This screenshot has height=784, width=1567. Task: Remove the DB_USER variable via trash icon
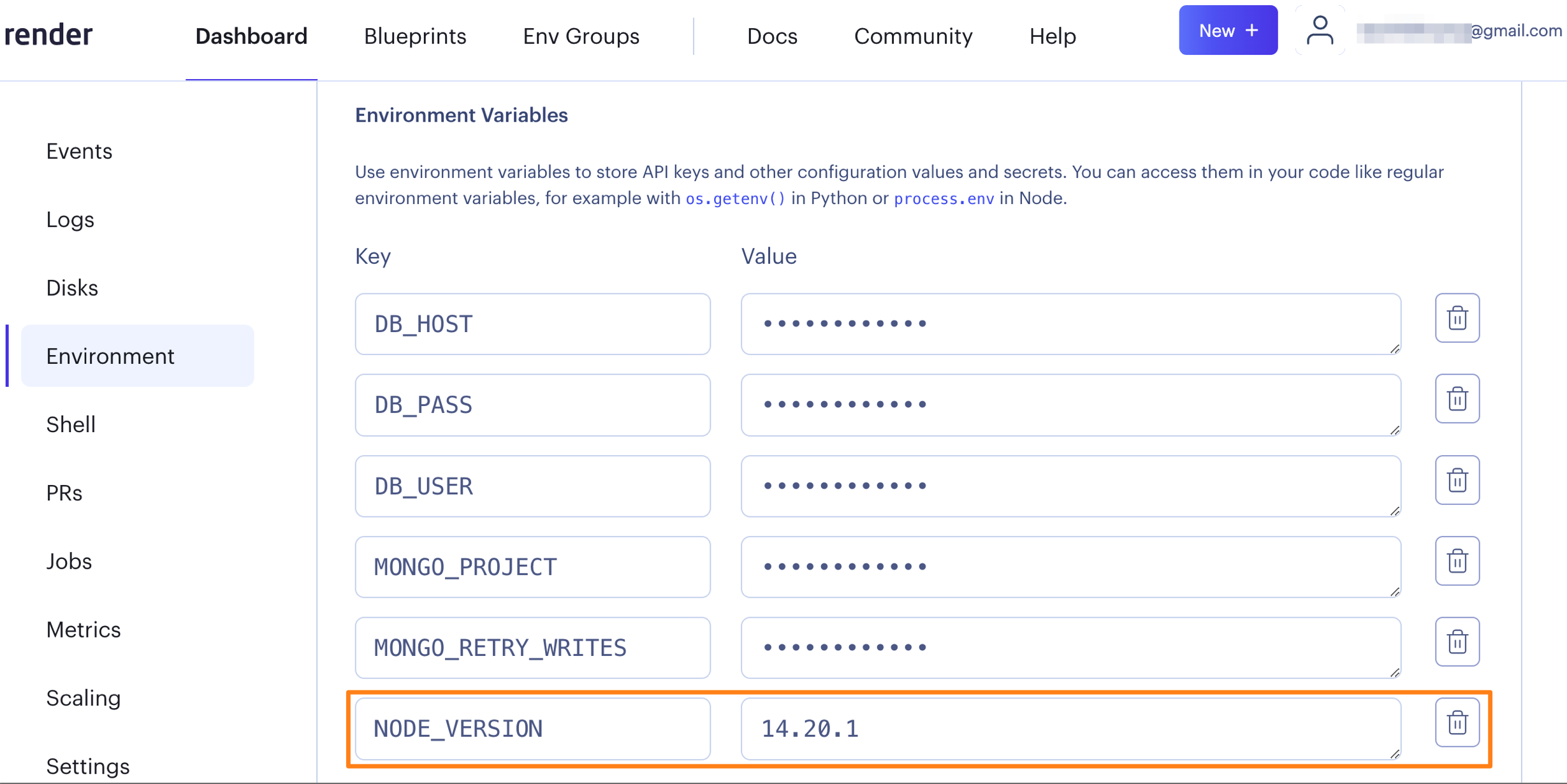[x=1457, y=480]
